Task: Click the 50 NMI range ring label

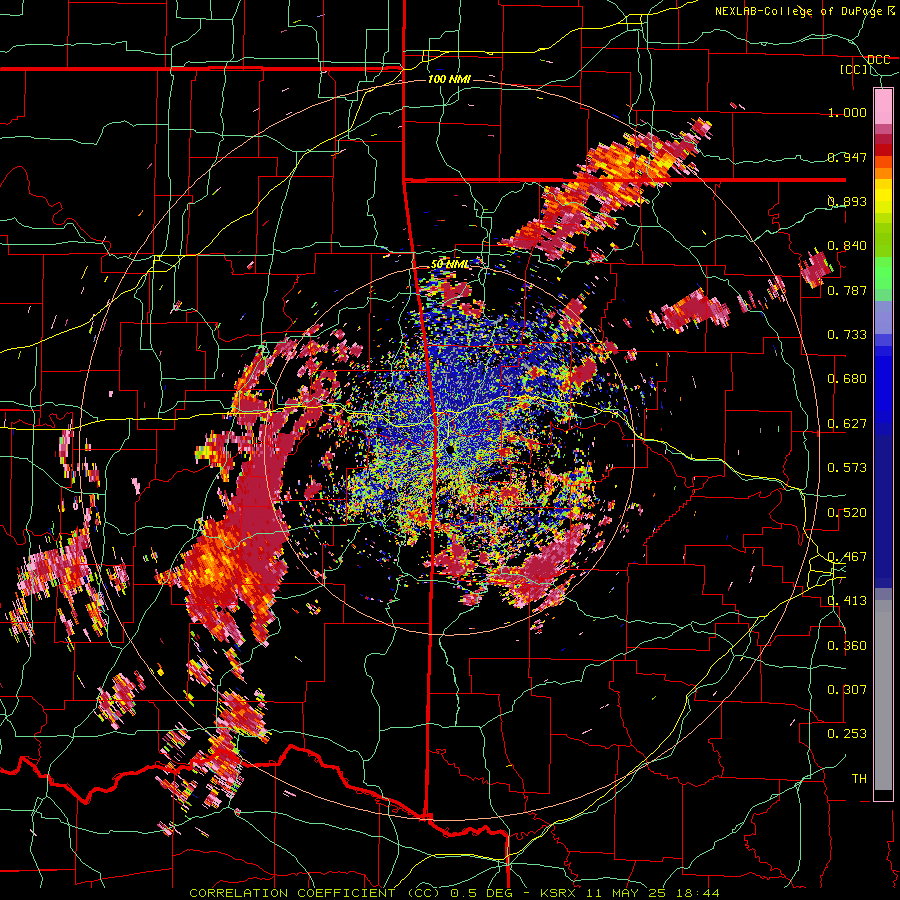Action: coord(450,265)
